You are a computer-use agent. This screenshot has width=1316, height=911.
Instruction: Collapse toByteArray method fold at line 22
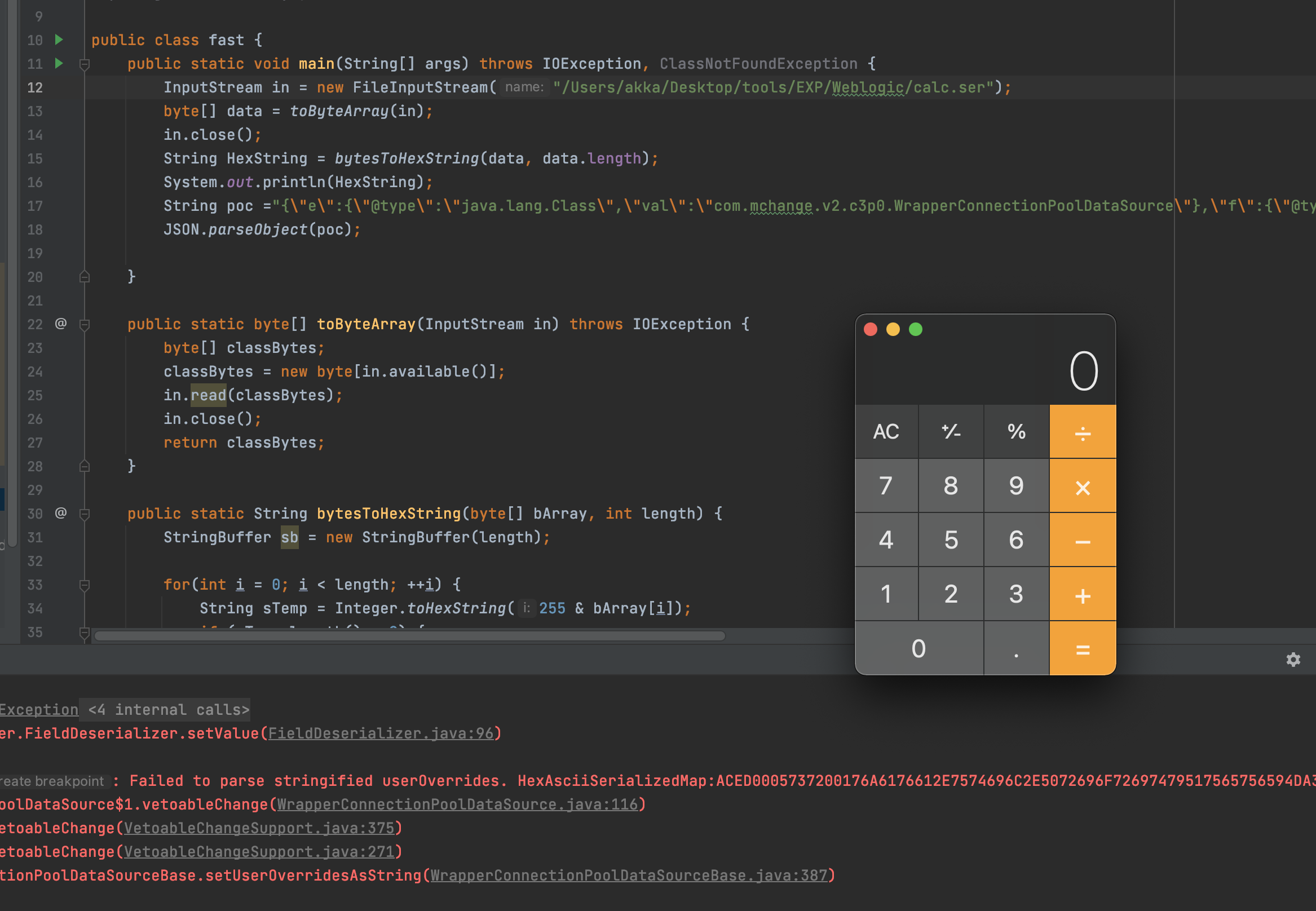85,325
